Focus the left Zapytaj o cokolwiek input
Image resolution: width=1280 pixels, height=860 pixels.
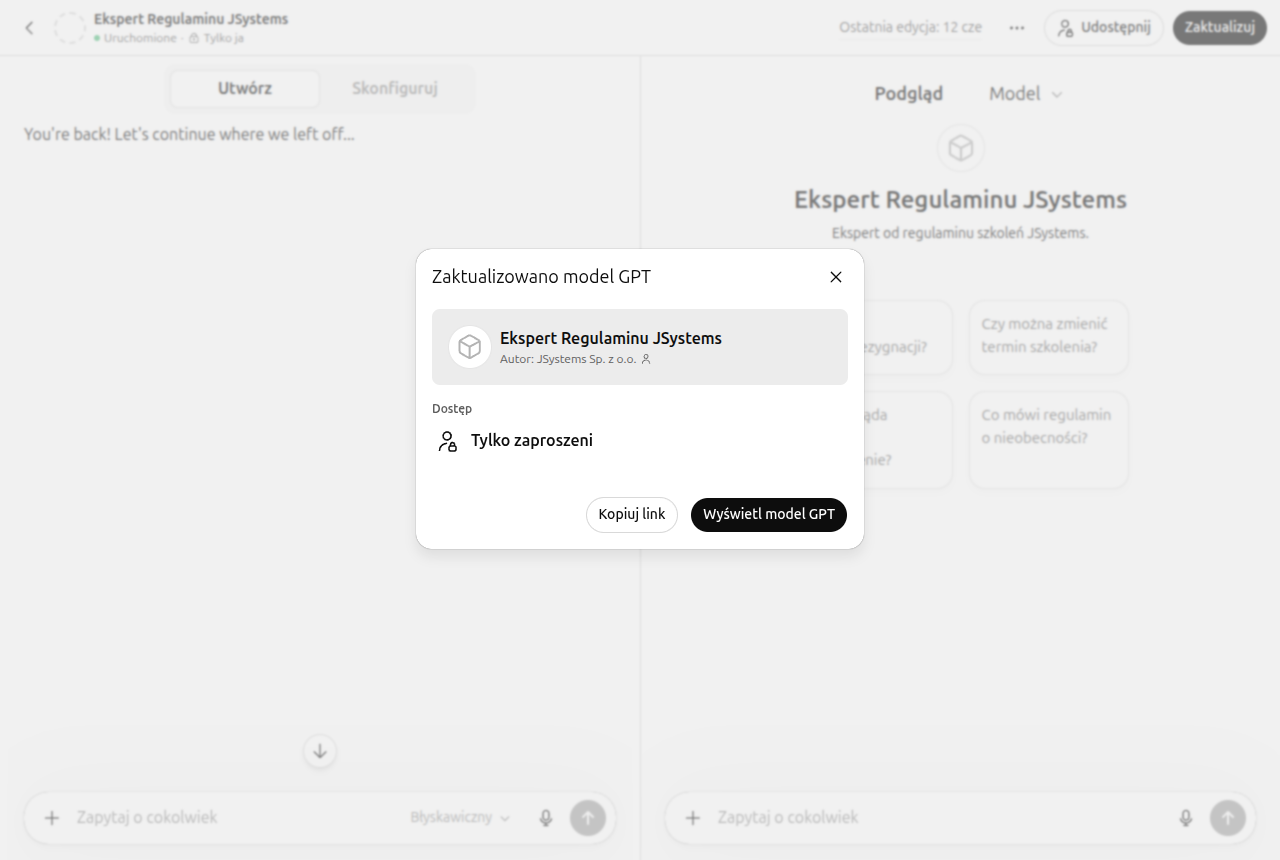pyautogui.click(x=235, y=818)
